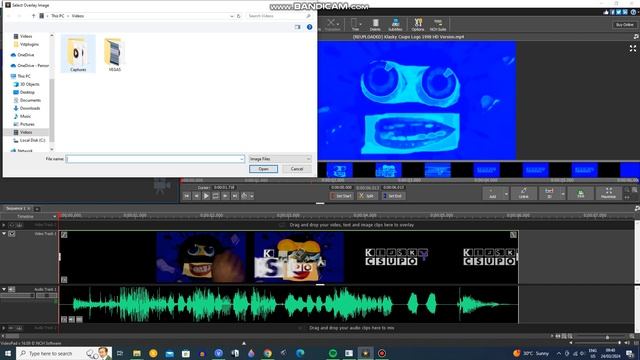Open the Captures folder in dialog
Screen dimensions: 640x360
click(x=78, y=54)
